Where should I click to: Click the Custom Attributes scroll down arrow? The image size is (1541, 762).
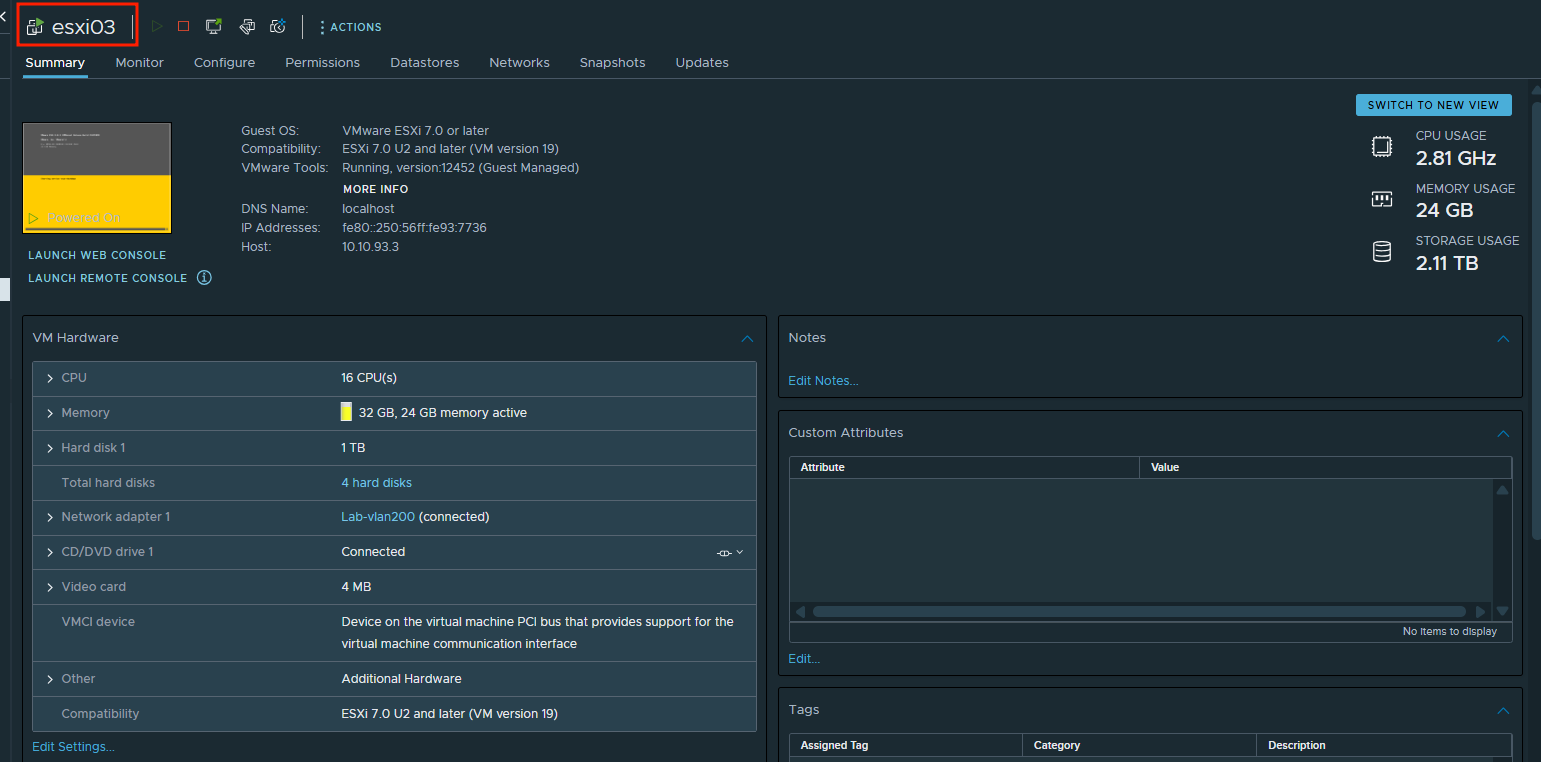(x=1502, y=611)
